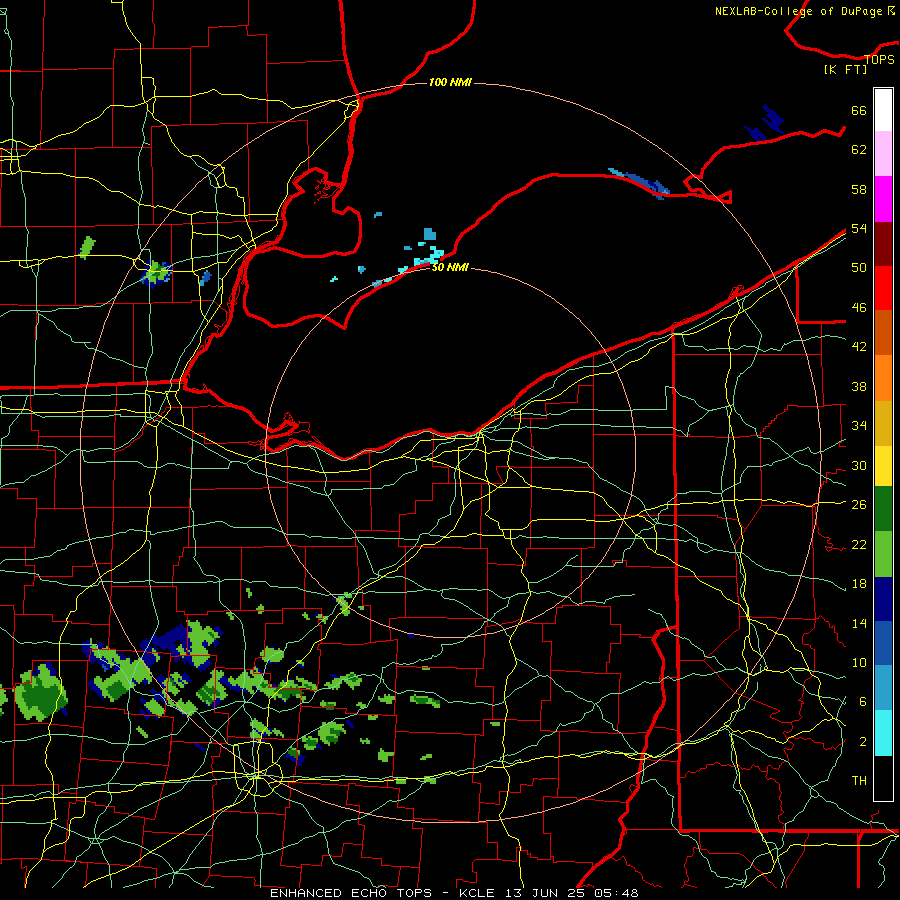Select the 50 NMI range ring label

(x=450, y=267)
